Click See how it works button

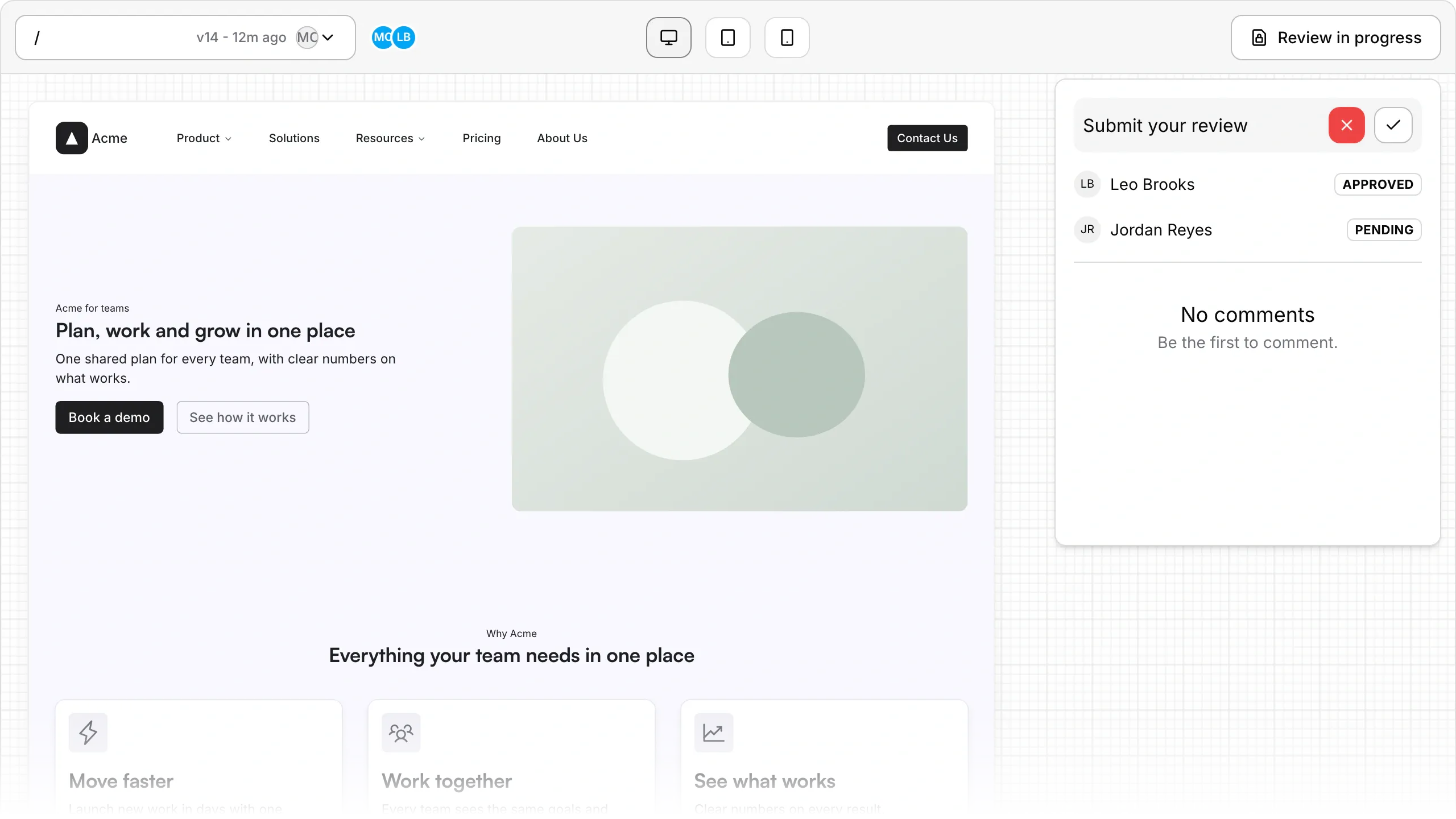pos(243,417)
